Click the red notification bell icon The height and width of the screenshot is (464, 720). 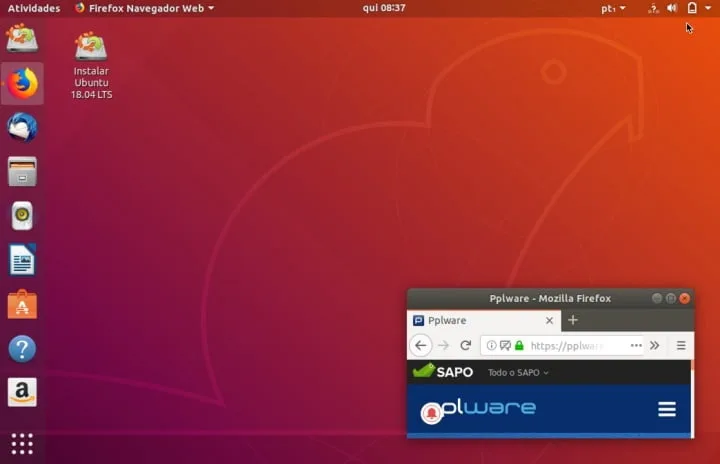(x=431, y=413)
